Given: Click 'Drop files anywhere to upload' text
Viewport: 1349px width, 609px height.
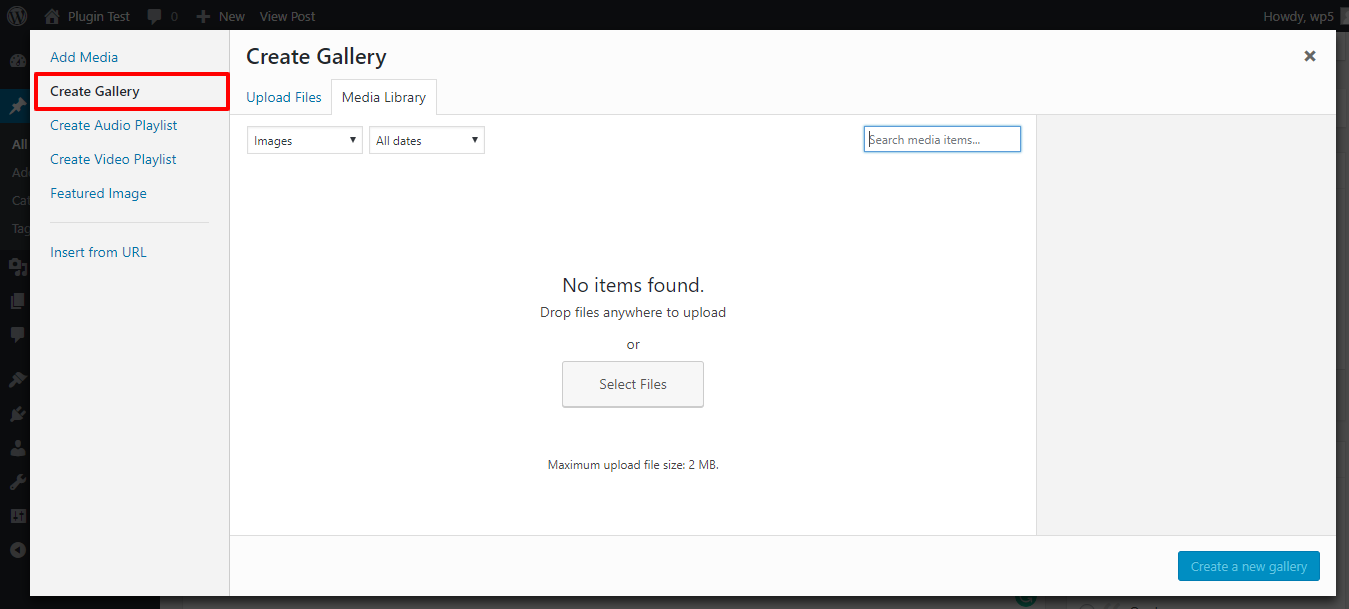Looking at the screenshot, I should pyautogui.click(x=633, y=312).
